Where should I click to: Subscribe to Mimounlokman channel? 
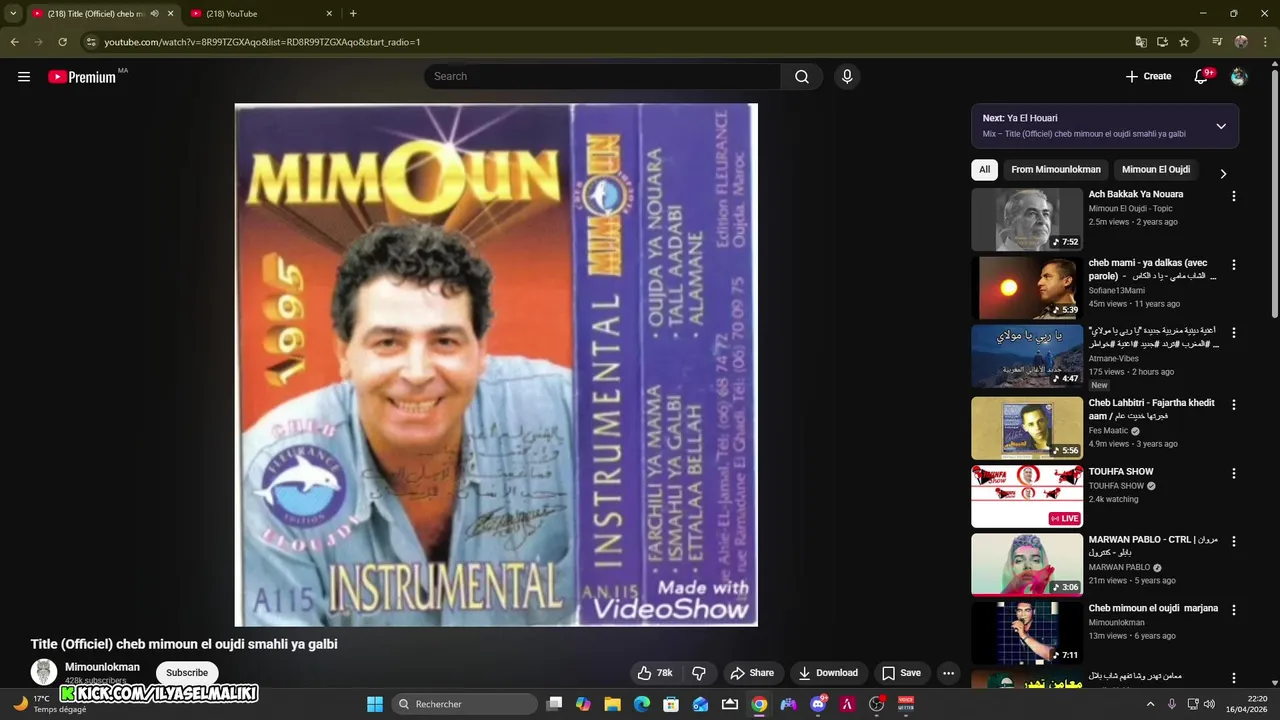point(187,673)
